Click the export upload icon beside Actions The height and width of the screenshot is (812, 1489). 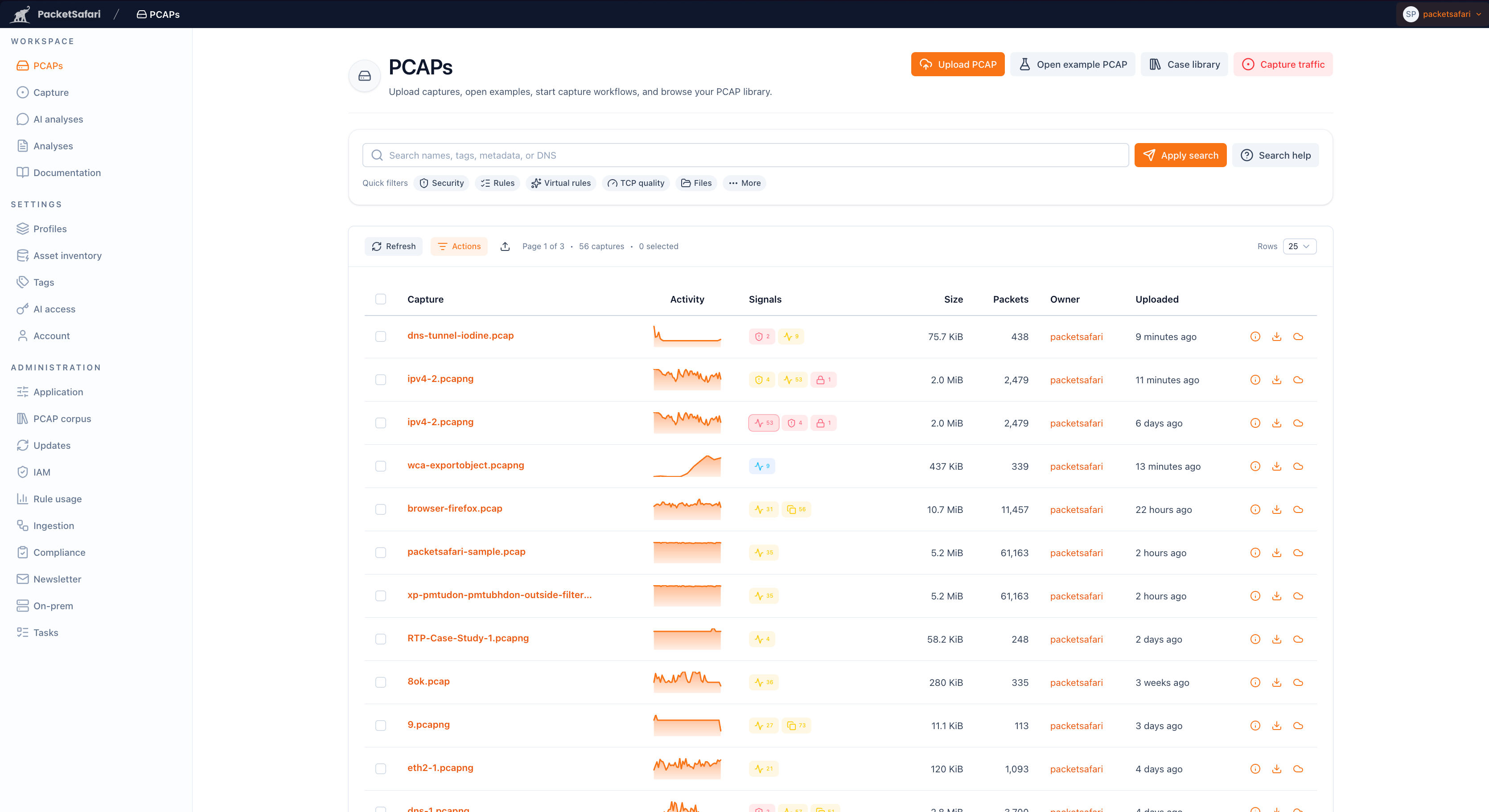(x=505, y=246)
